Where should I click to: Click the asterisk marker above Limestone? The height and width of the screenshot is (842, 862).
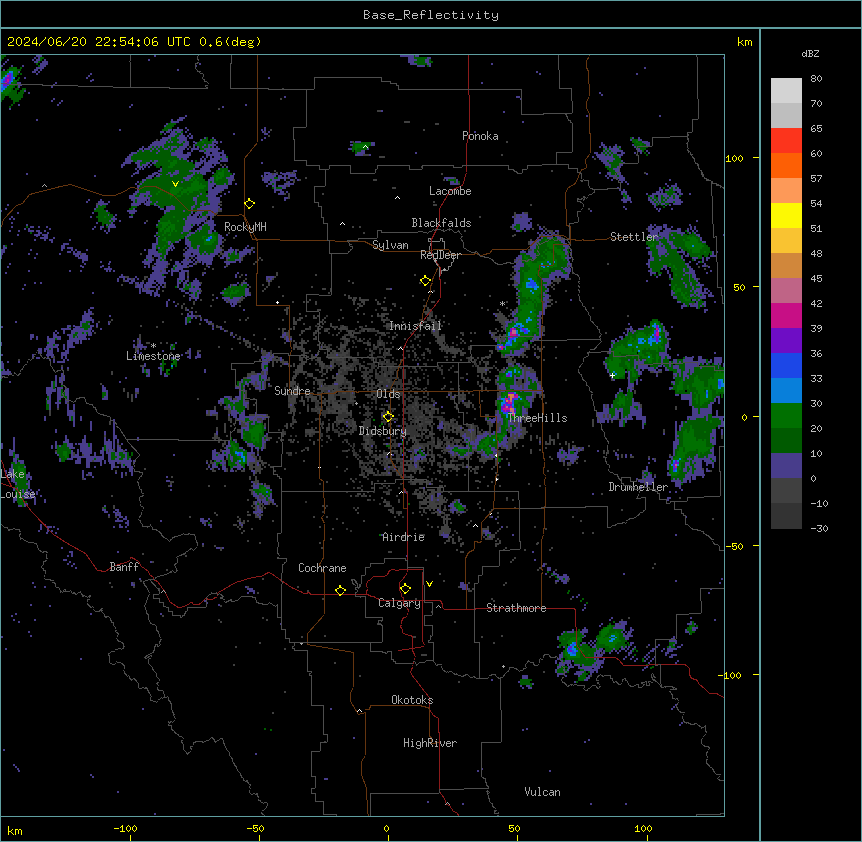tap(153, 346)
